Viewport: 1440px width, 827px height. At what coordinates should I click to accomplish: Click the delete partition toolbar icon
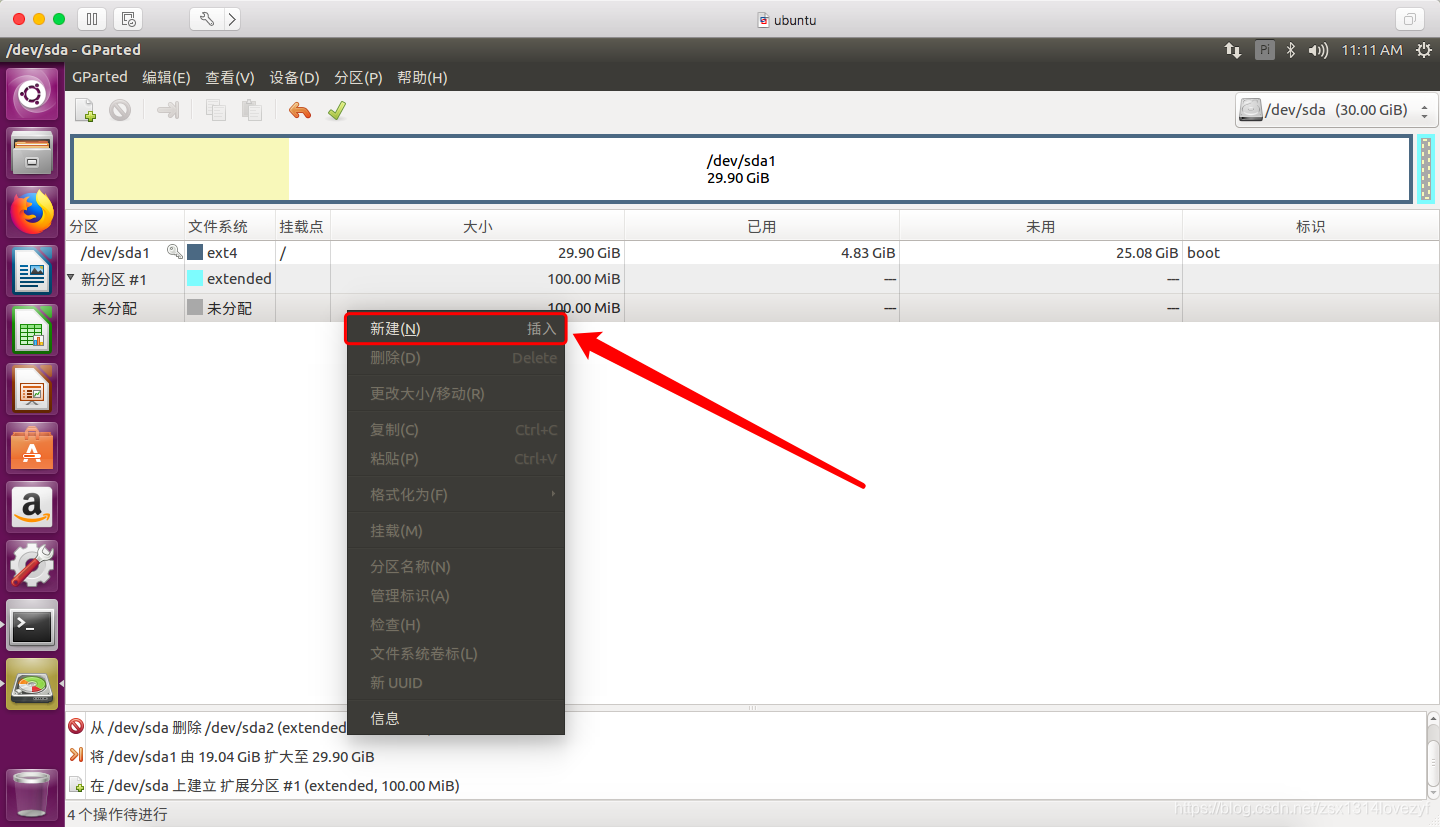pyautogui.click(x=120, y=110)
